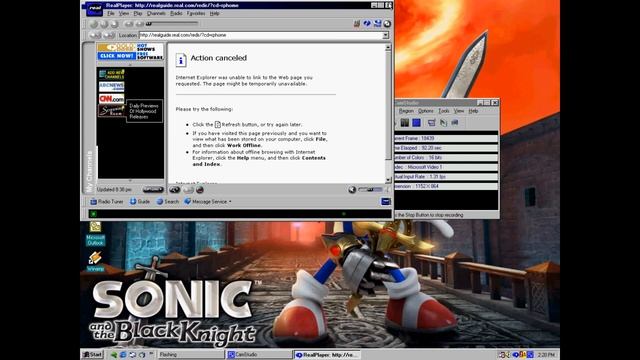The image size is (640, 360).
Task: Open the Play menu in RealPlayer
Action: (138, 13)
